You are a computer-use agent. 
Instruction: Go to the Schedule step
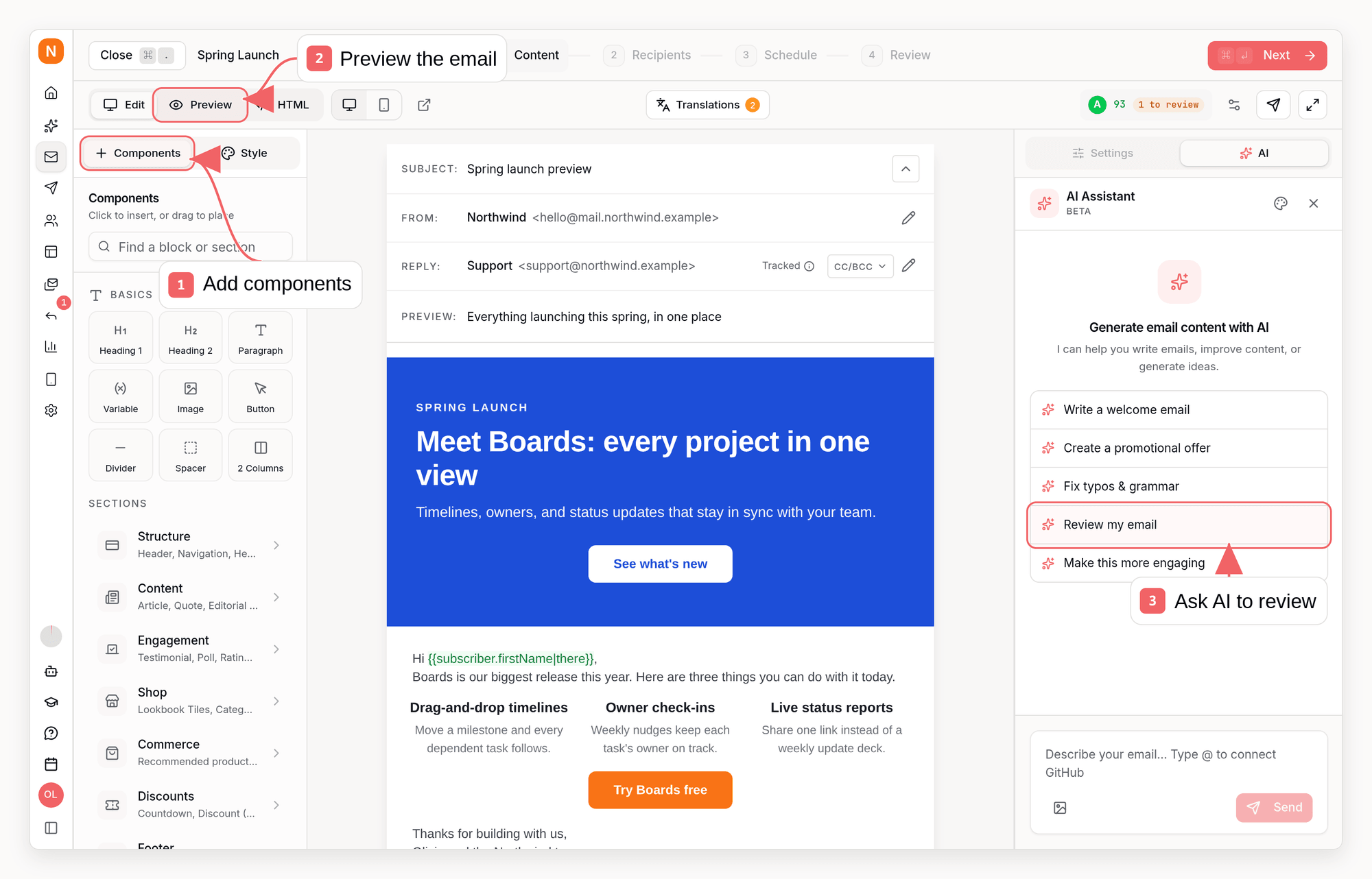[776, 55]
